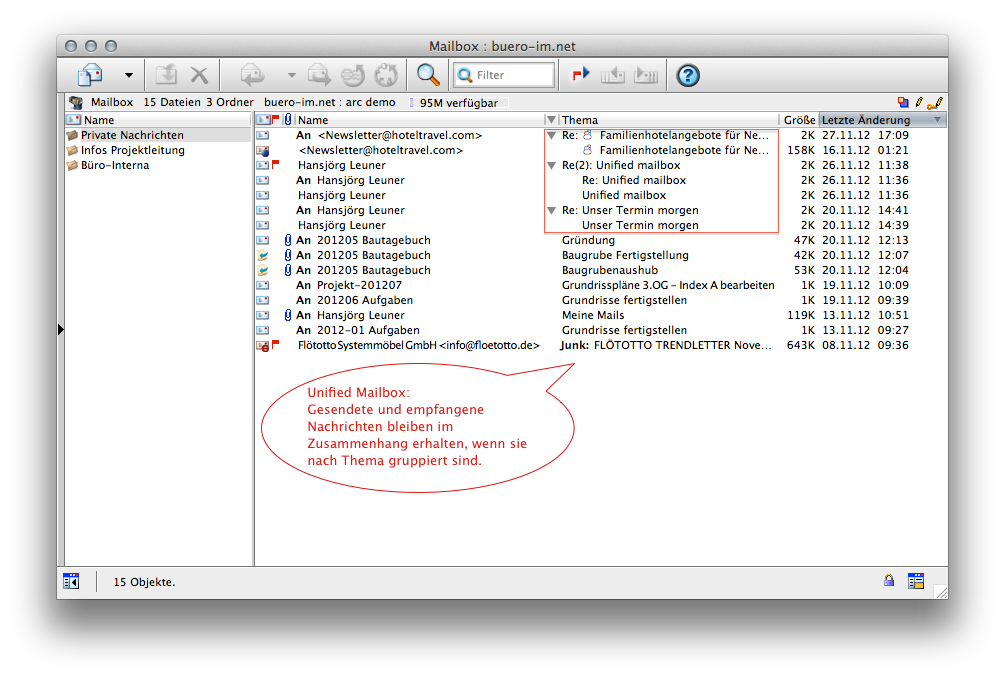
Task: Sort by 'Letzte Änderung' column header
Action: (866, 120)
